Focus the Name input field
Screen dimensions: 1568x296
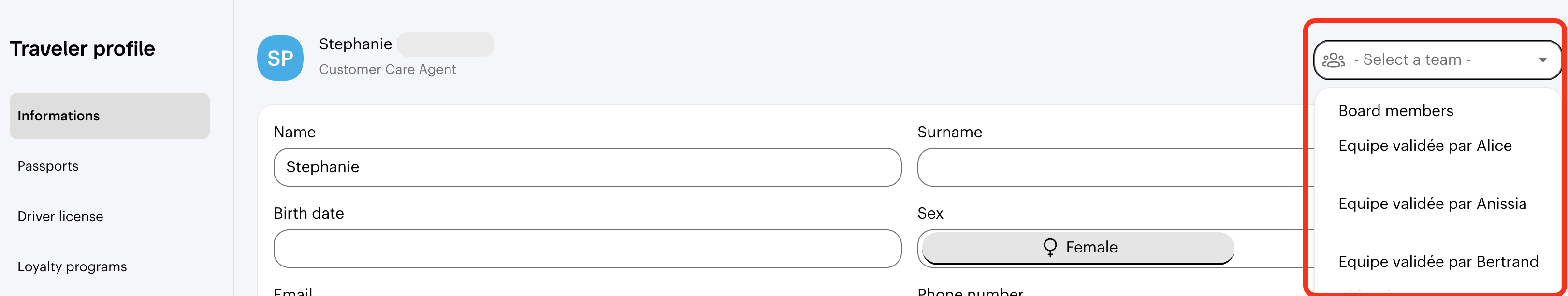(587, 167)
